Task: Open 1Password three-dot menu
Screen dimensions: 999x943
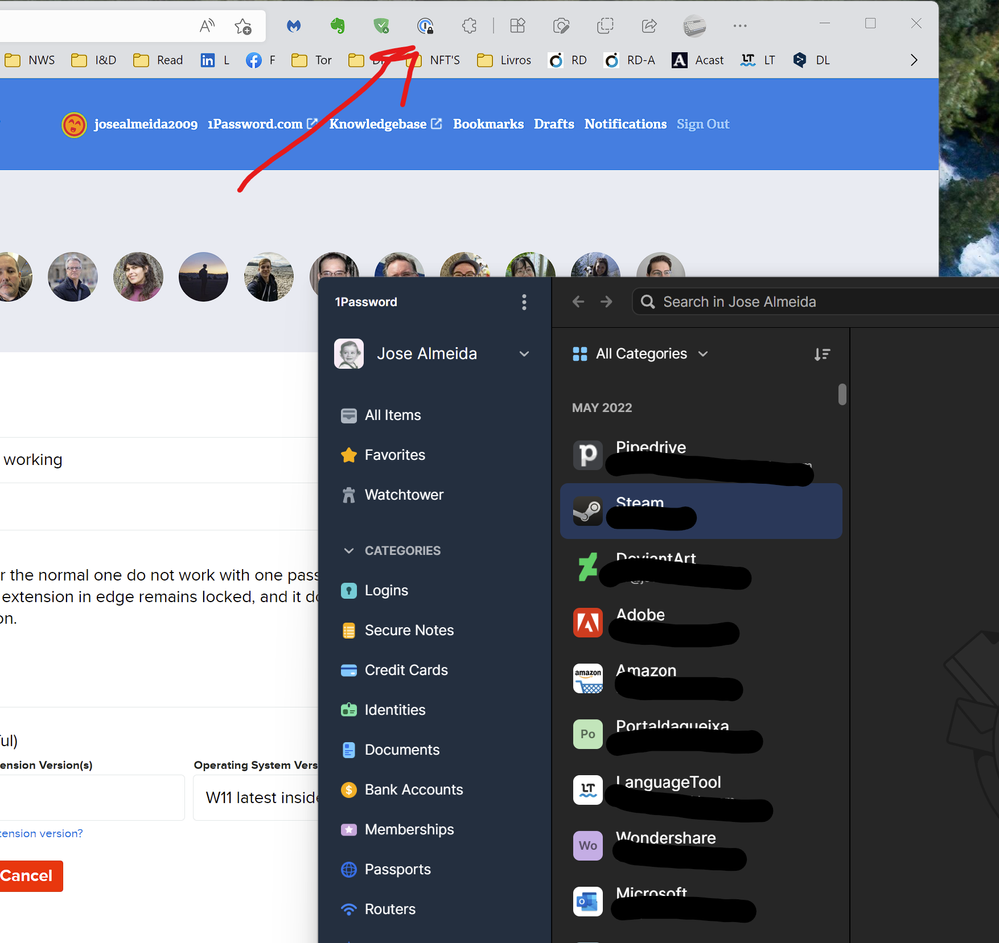Action: click(x=524, y=302)
